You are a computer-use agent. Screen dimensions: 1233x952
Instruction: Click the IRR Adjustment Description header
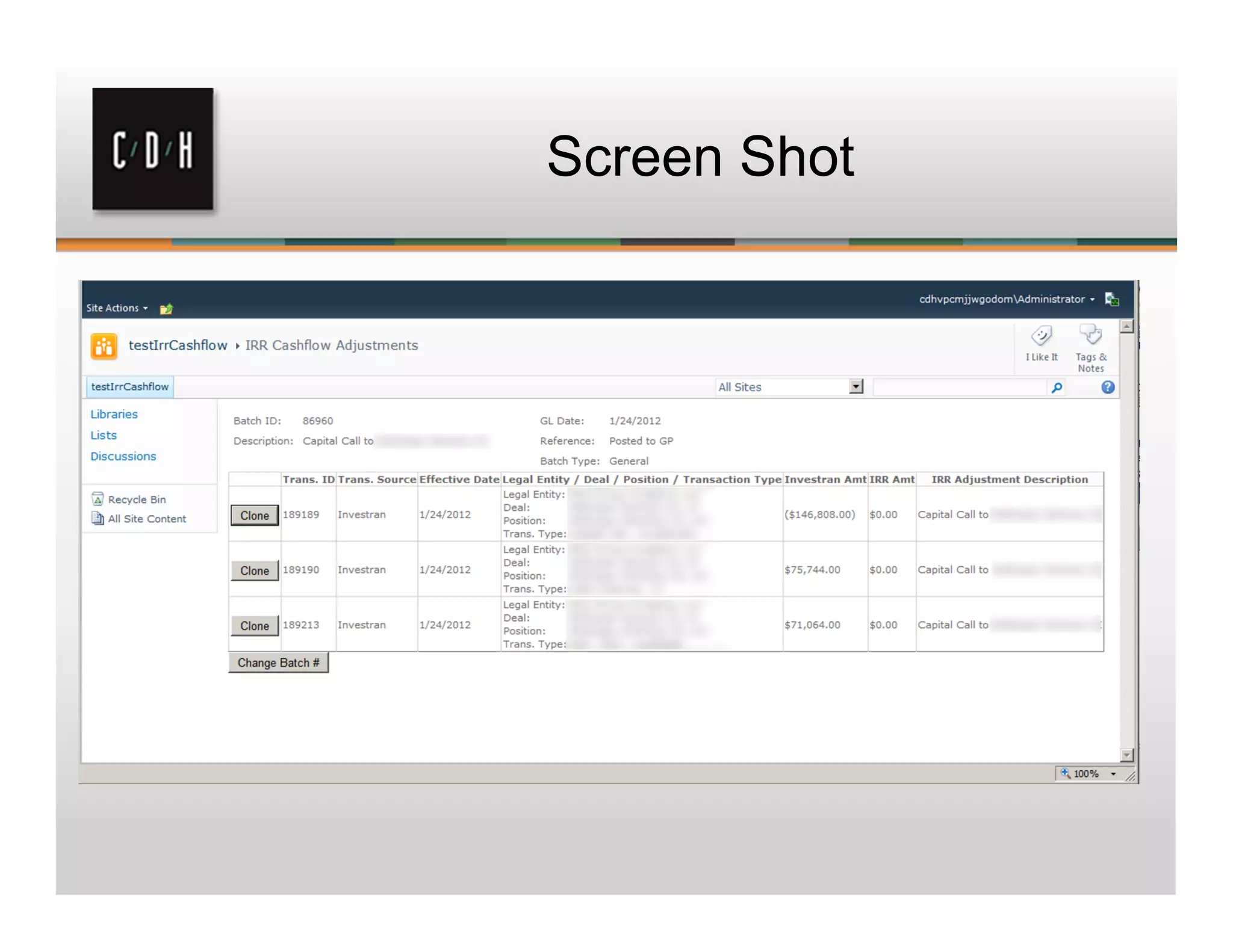tap(1010, 479)
